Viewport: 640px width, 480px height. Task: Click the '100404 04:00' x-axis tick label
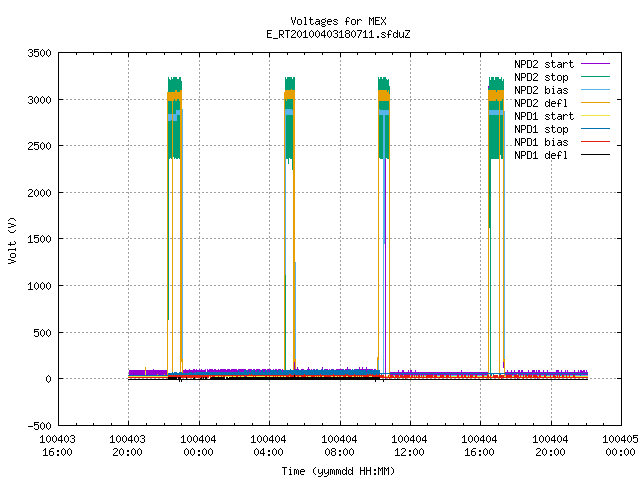(x=269, y=446)
